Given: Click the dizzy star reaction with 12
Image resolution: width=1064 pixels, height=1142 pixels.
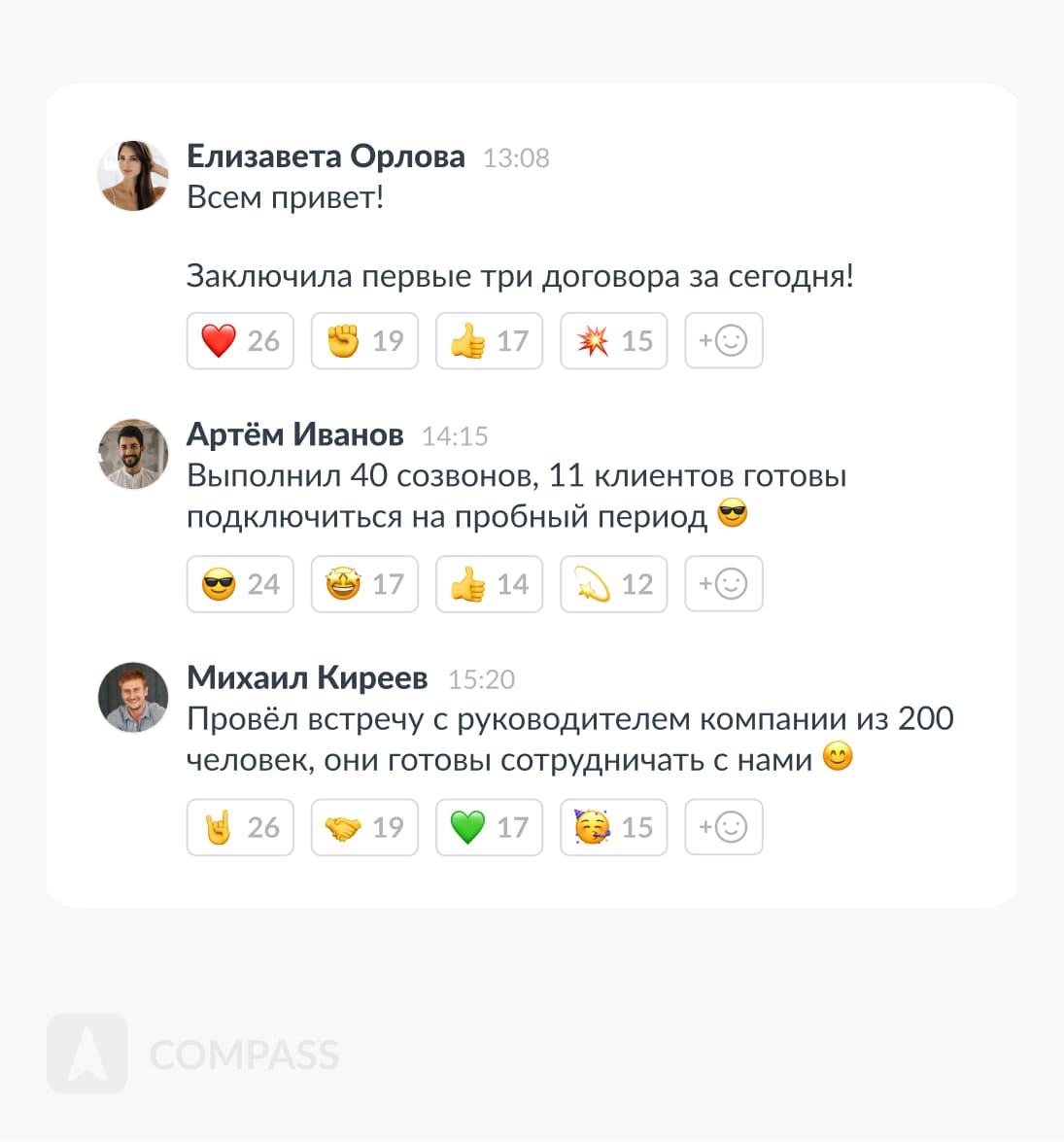Looking at the screenshot, I should coord(614,584).
